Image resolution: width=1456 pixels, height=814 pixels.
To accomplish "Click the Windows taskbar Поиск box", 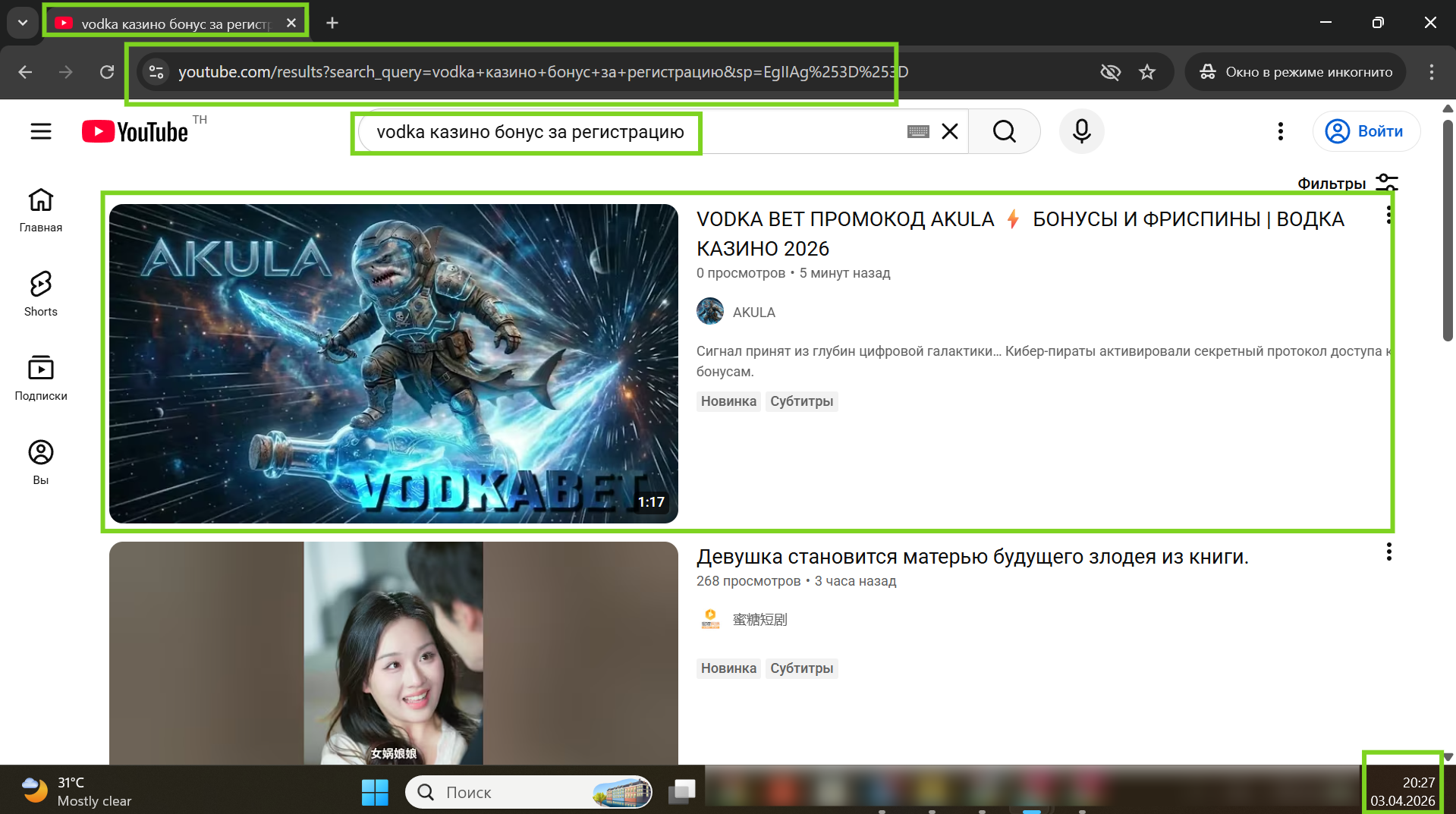I will [x=529, y=792].
